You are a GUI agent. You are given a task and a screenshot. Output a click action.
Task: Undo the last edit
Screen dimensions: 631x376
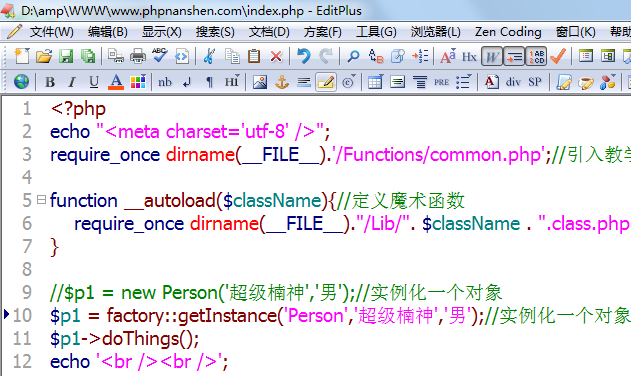304,56
